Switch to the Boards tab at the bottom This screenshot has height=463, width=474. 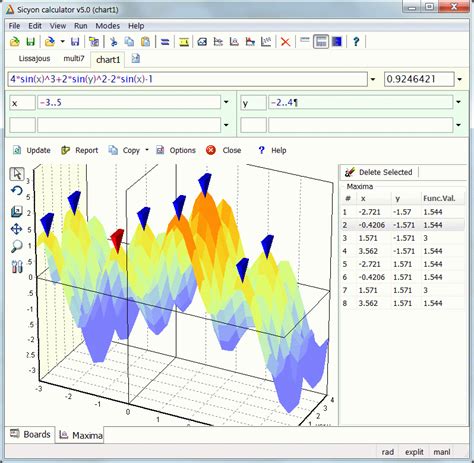coord(30,434)
